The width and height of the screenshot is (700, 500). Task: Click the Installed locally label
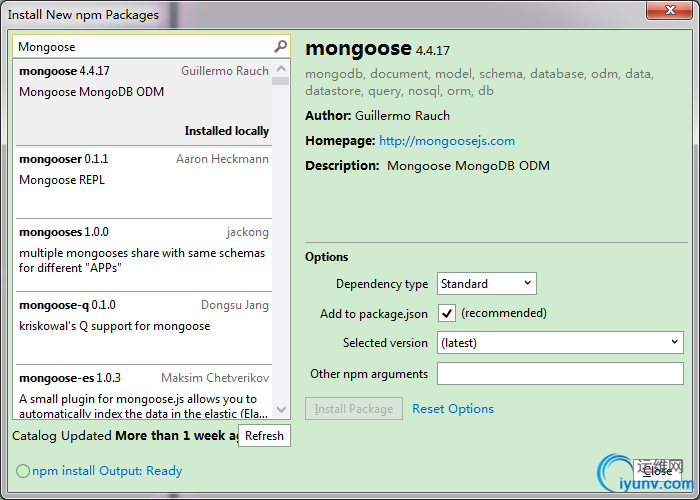tap(227, 131)
